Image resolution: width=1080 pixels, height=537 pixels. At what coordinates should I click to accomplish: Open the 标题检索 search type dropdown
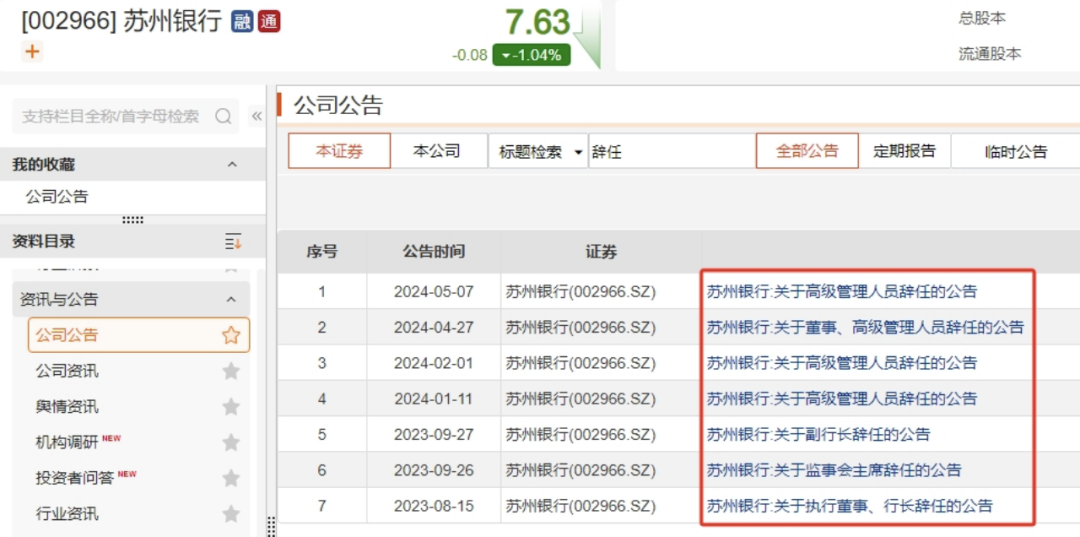pos(537,151)
